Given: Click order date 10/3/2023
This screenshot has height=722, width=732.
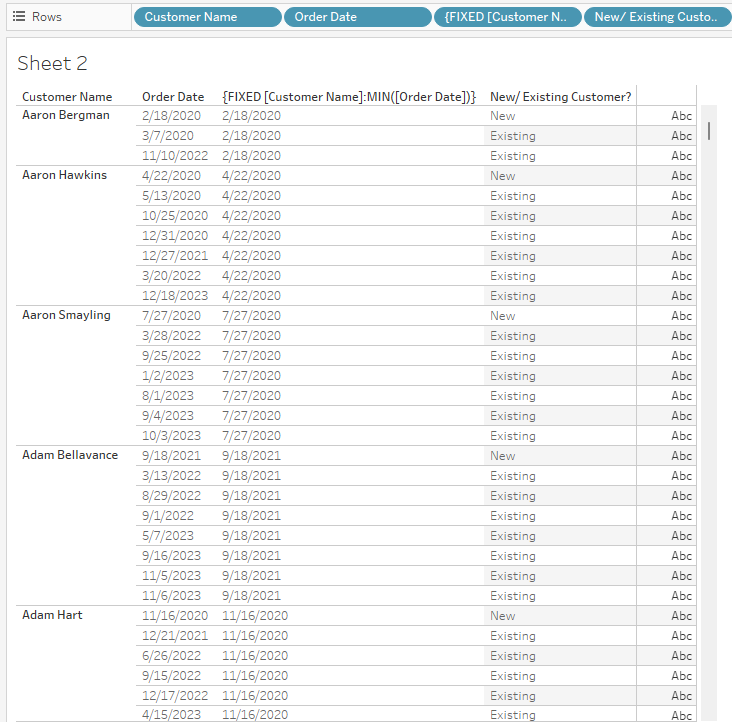Looking at the screenshot, I should click(171, 436).
